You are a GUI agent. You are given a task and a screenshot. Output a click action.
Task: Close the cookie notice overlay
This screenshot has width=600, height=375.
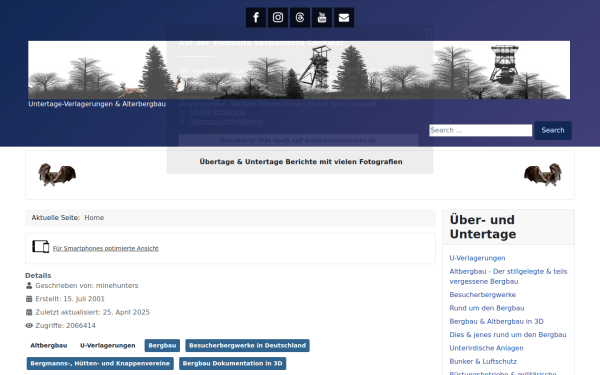[429, 34]
